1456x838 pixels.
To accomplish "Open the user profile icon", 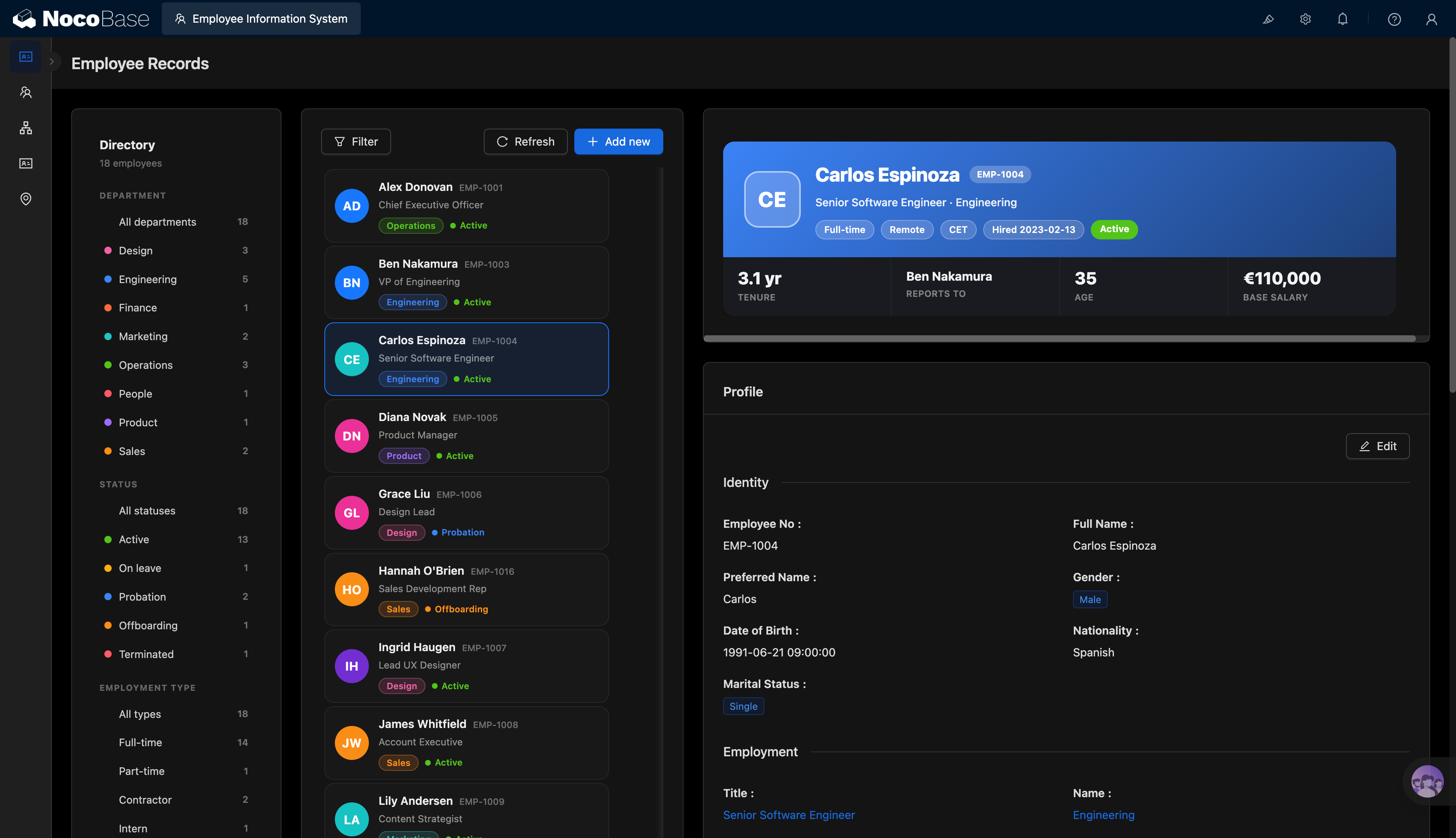I will (x=1431, y=19).
